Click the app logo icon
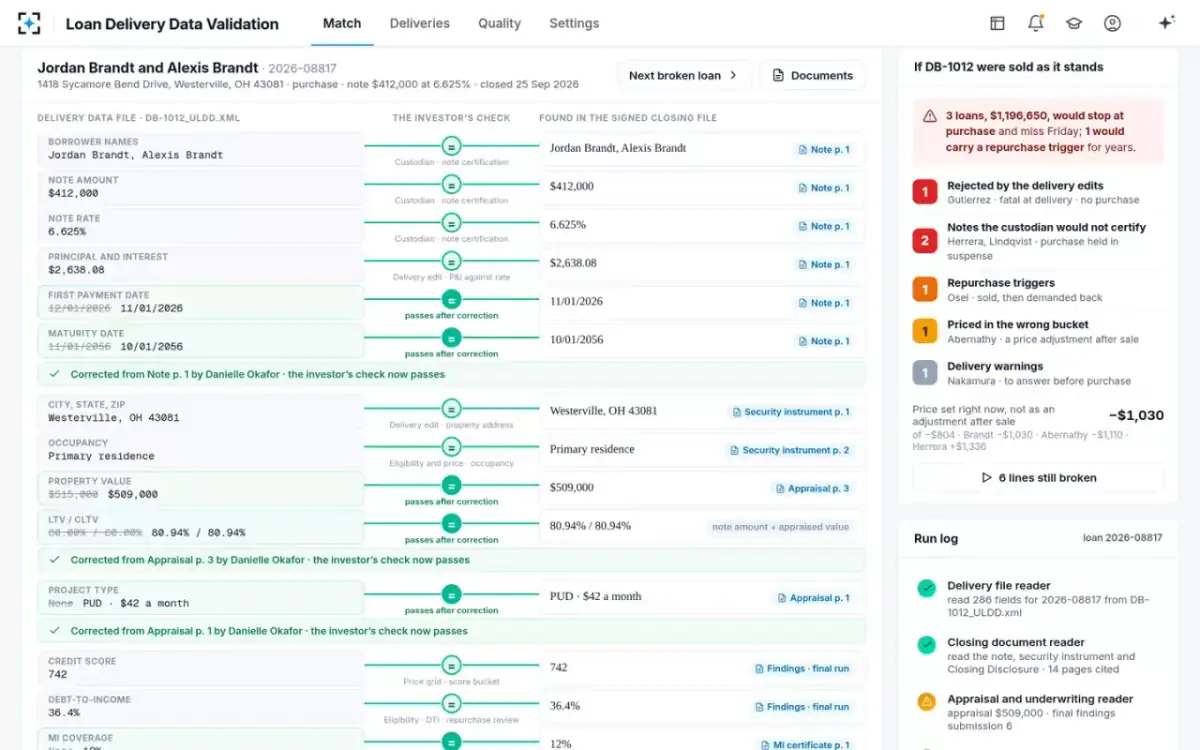The image size is (1200, 750). [29, 23]
